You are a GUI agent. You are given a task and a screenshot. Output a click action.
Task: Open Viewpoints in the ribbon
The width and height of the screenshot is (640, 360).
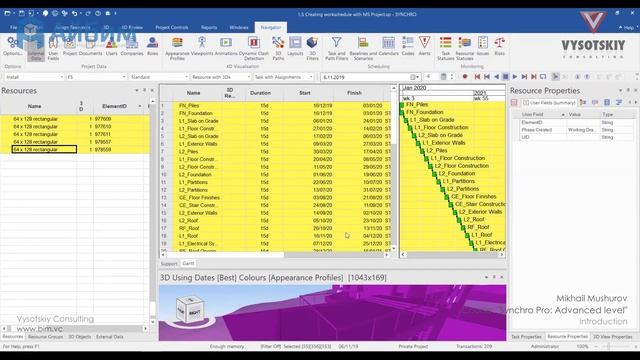(x=202, y=46)
